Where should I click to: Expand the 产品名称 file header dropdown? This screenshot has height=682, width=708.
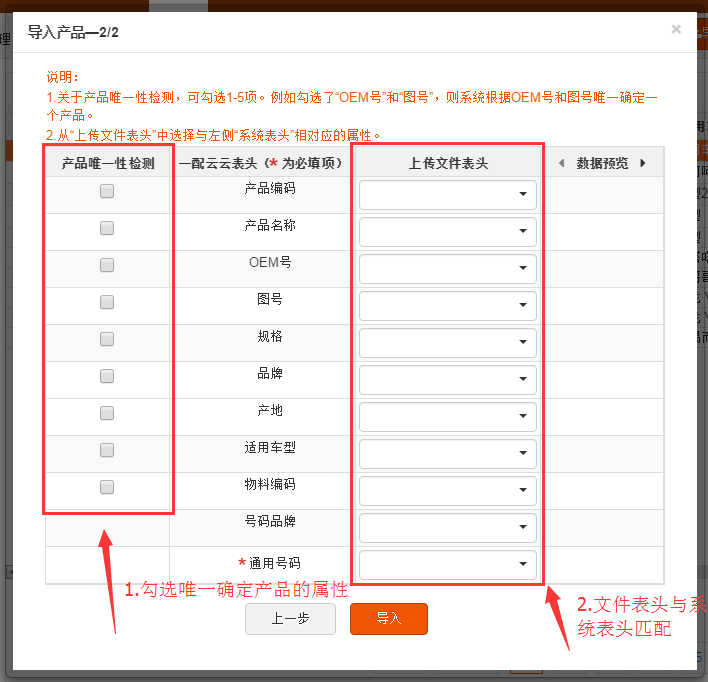pos(447,232)
